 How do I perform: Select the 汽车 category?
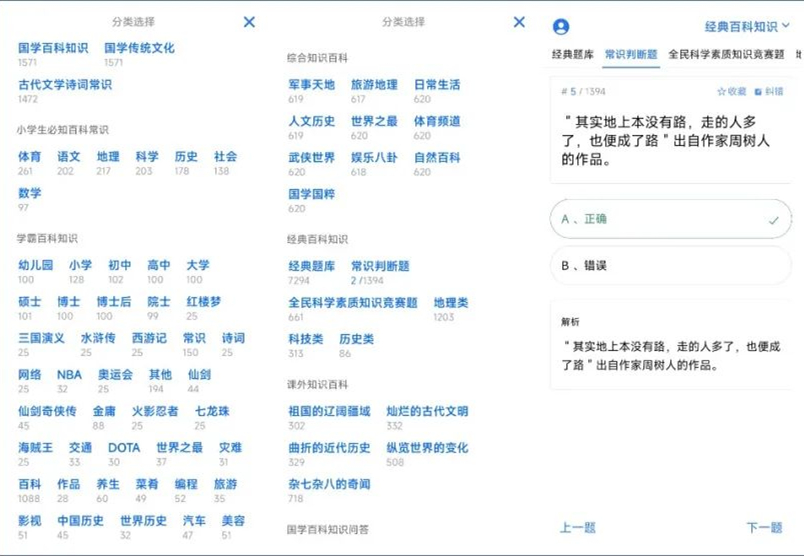[x=194, y=521]
